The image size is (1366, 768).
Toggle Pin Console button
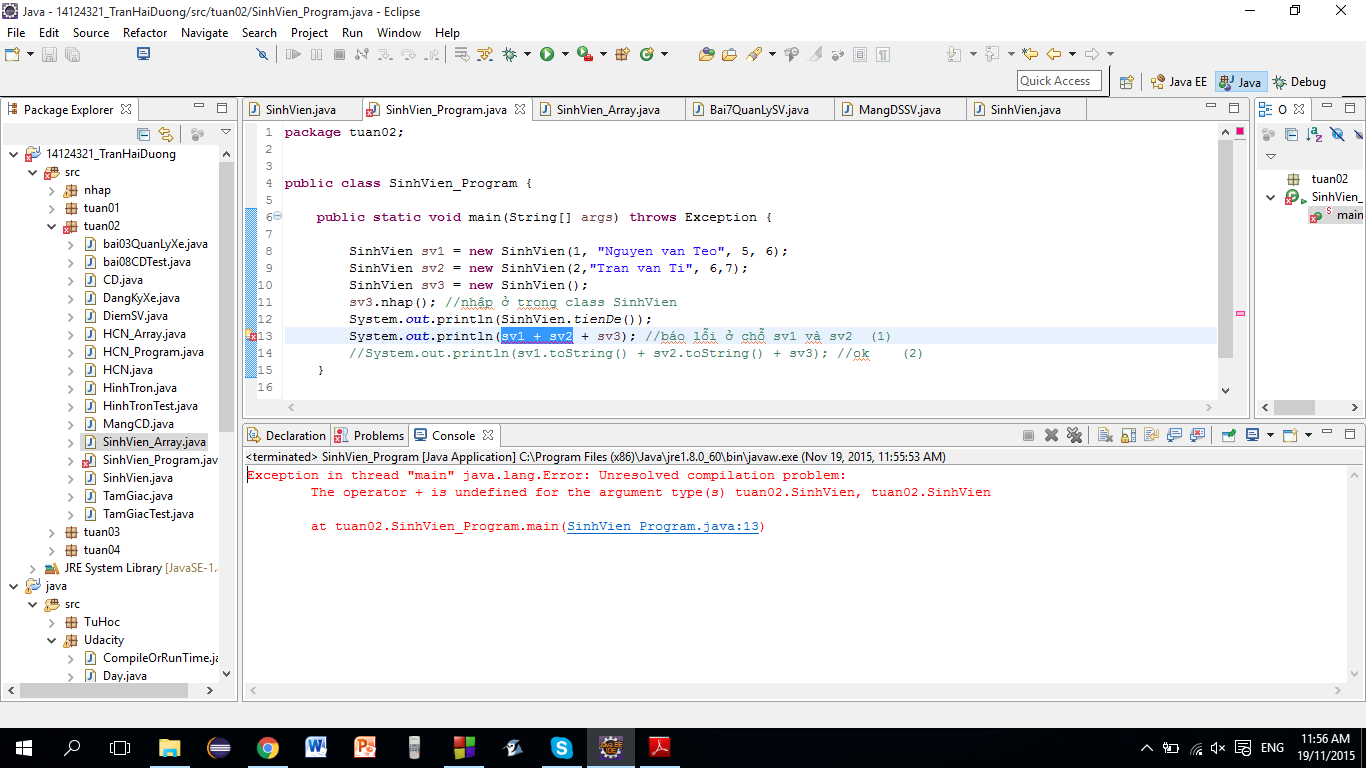(x=1227, y=435)
